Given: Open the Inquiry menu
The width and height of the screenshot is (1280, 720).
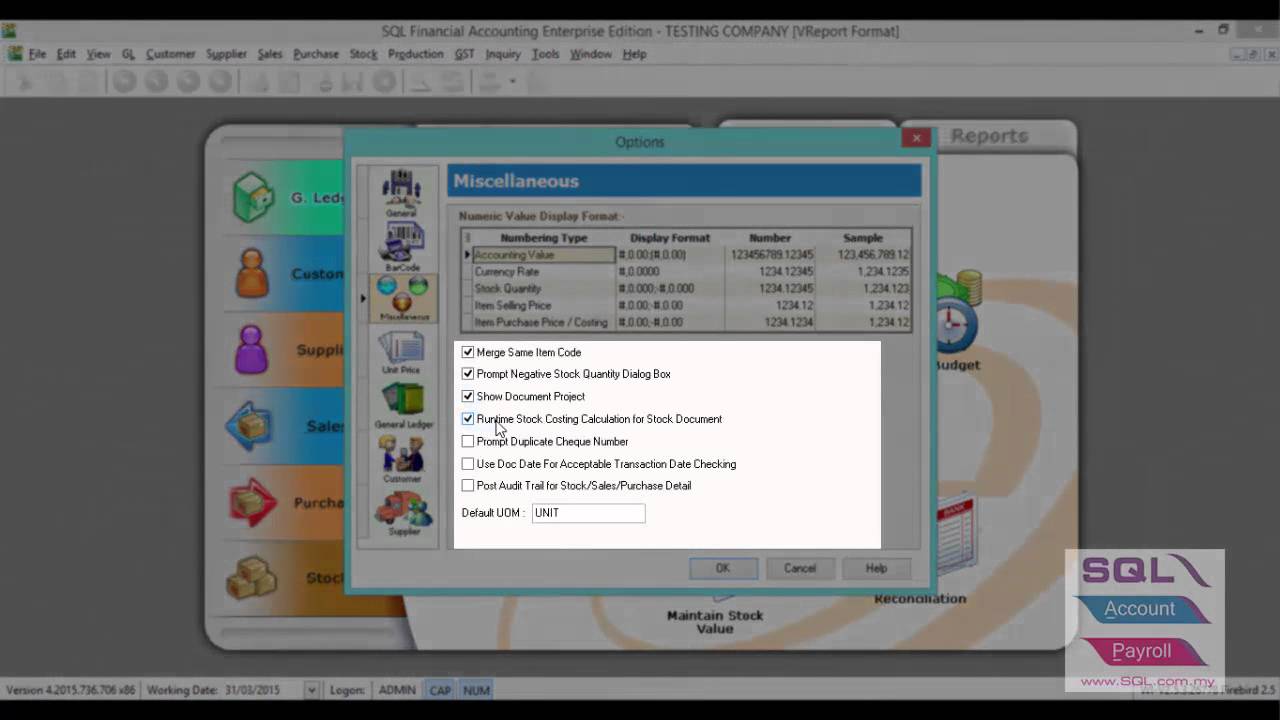Looking at the screenshot, I should [503, 54].
